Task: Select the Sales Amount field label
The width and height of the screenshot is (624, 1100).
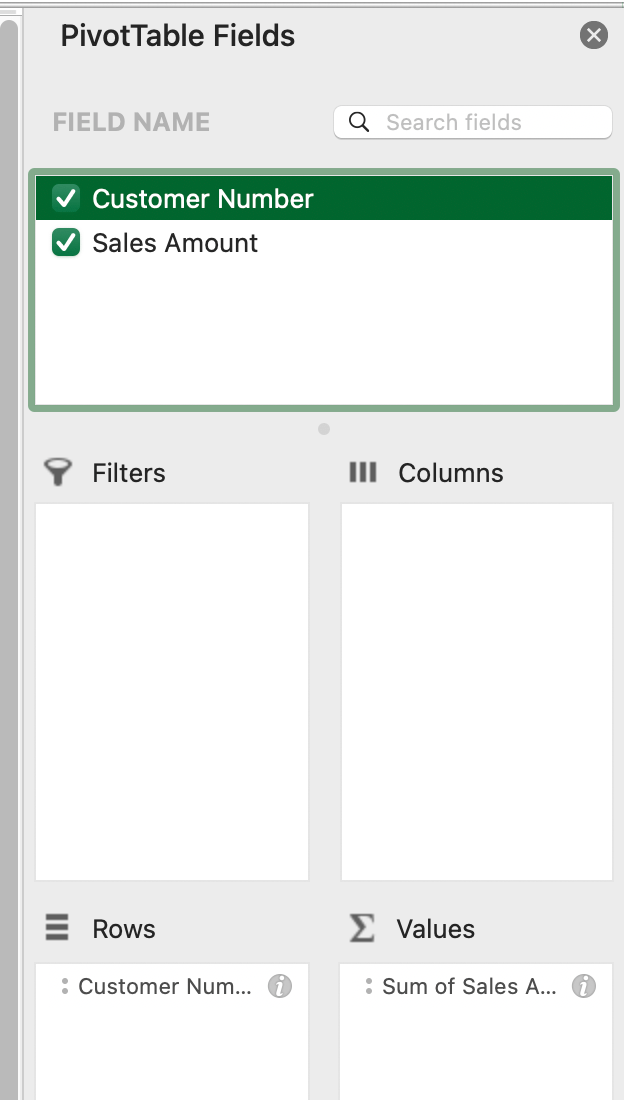Action: pyautogui.click(x=175, y=243)
